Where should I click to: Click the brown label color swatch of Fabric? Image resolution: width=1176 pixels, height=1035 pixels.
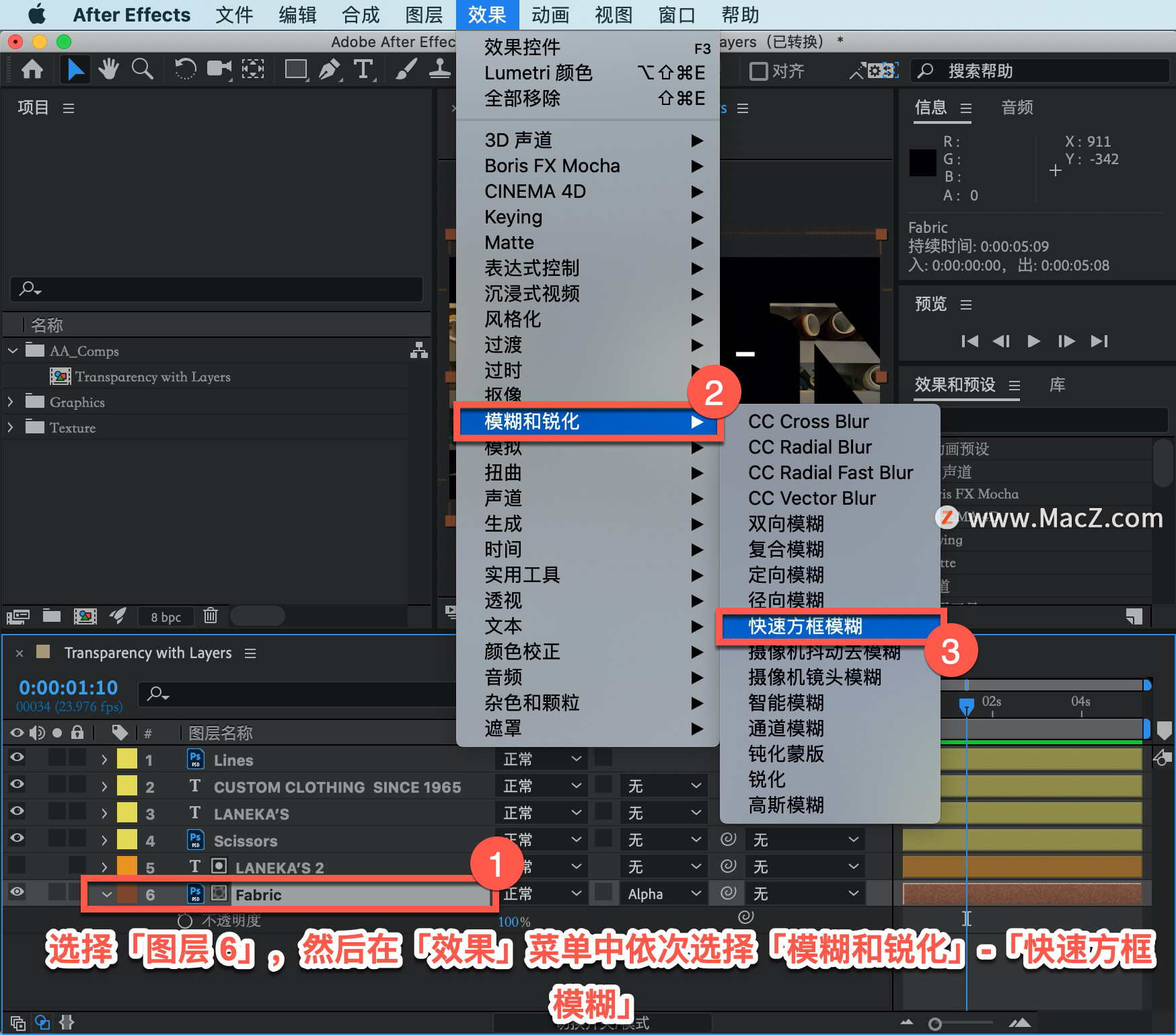click(x=127, y=894)
